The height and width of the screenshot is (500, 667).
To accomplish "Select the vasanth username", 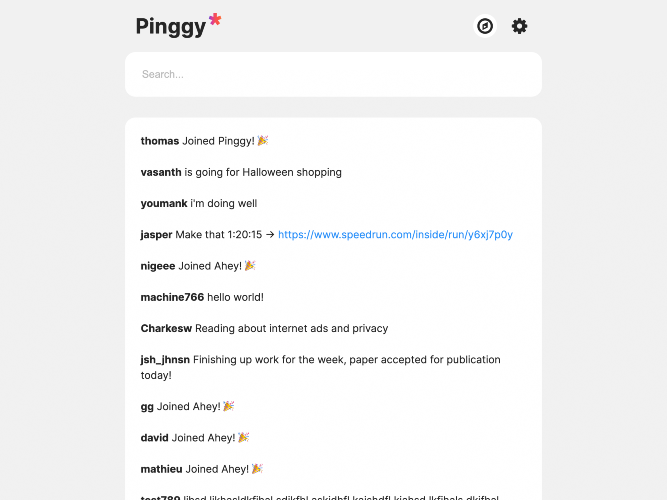I will pos(161,172).
